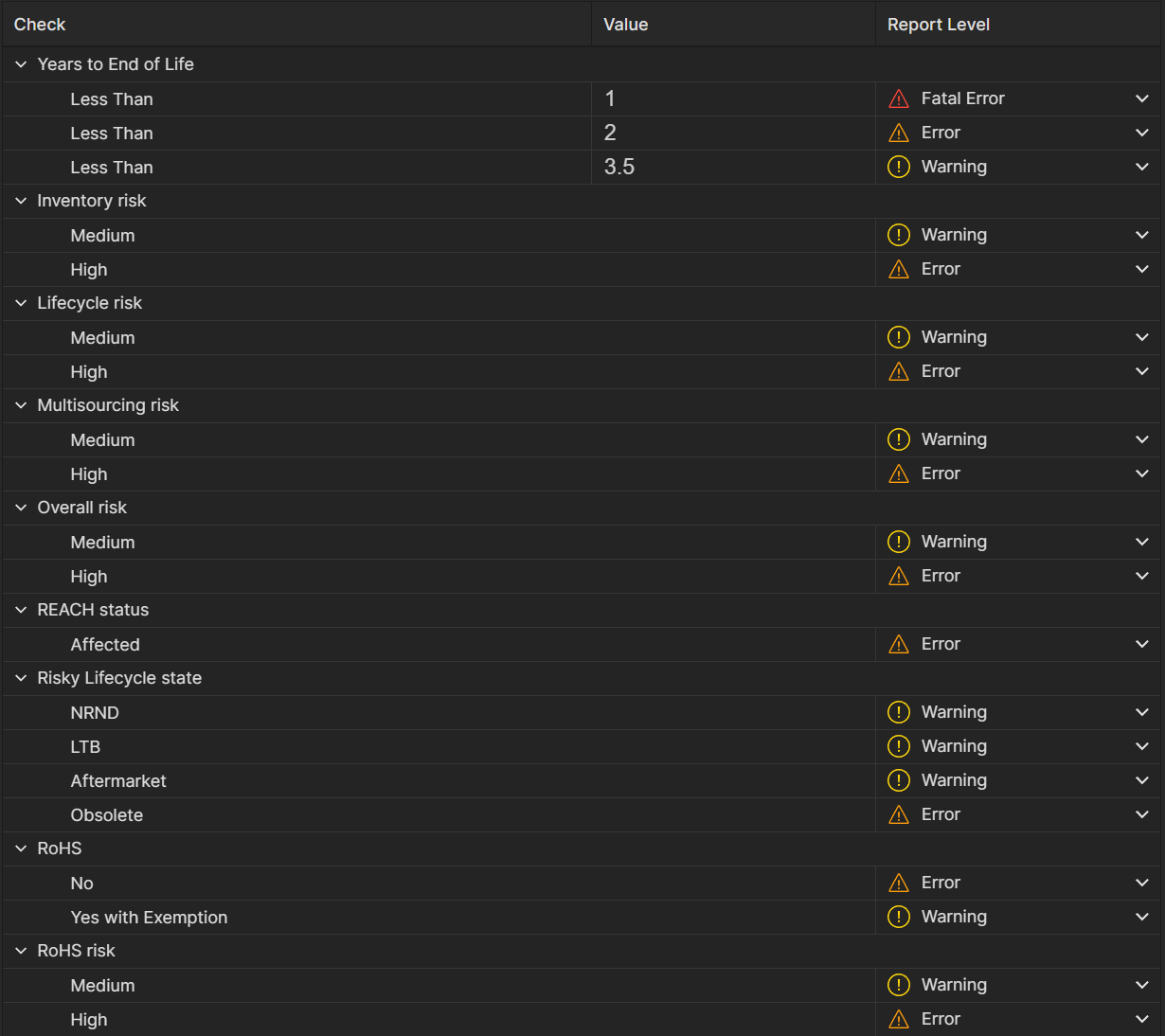Open report level dropdown for LTB
This screenshot has width=1165, height=1036.
pyautogui.click(x=1142, y=746)
